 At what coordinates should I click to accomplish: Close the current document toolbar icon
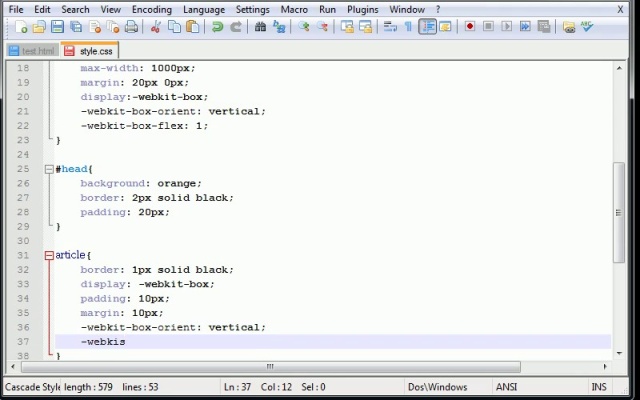point(95,27)
